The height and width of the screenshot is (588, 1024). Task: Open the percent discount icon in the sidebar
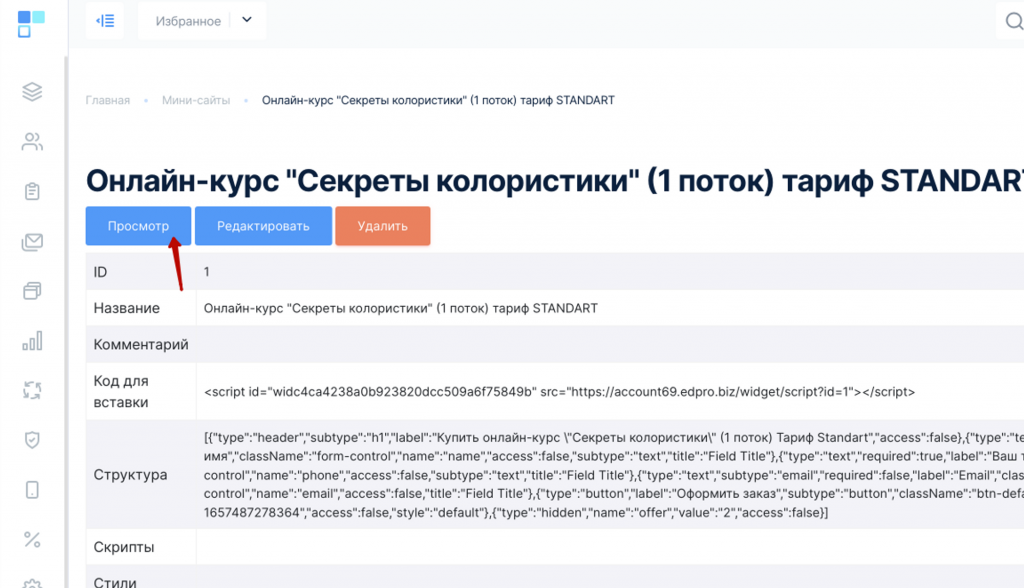pos(32,540)
